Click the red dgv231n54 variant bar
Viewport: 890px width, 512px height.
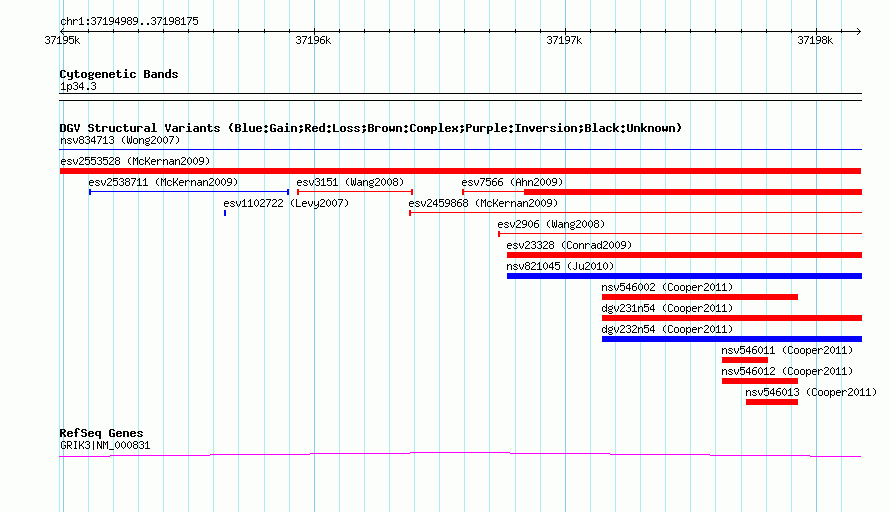click(x=732, y=318)
